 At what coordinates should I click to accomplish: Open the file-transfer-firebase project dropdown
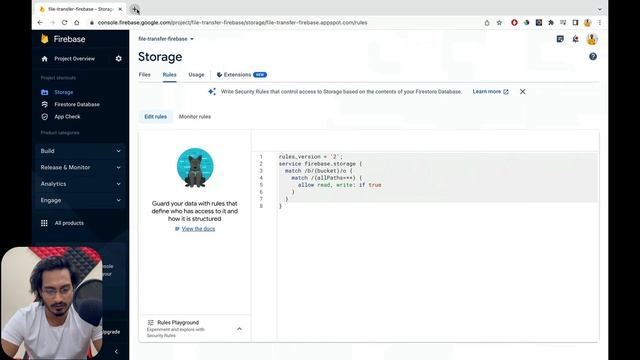tap(166, 39)
